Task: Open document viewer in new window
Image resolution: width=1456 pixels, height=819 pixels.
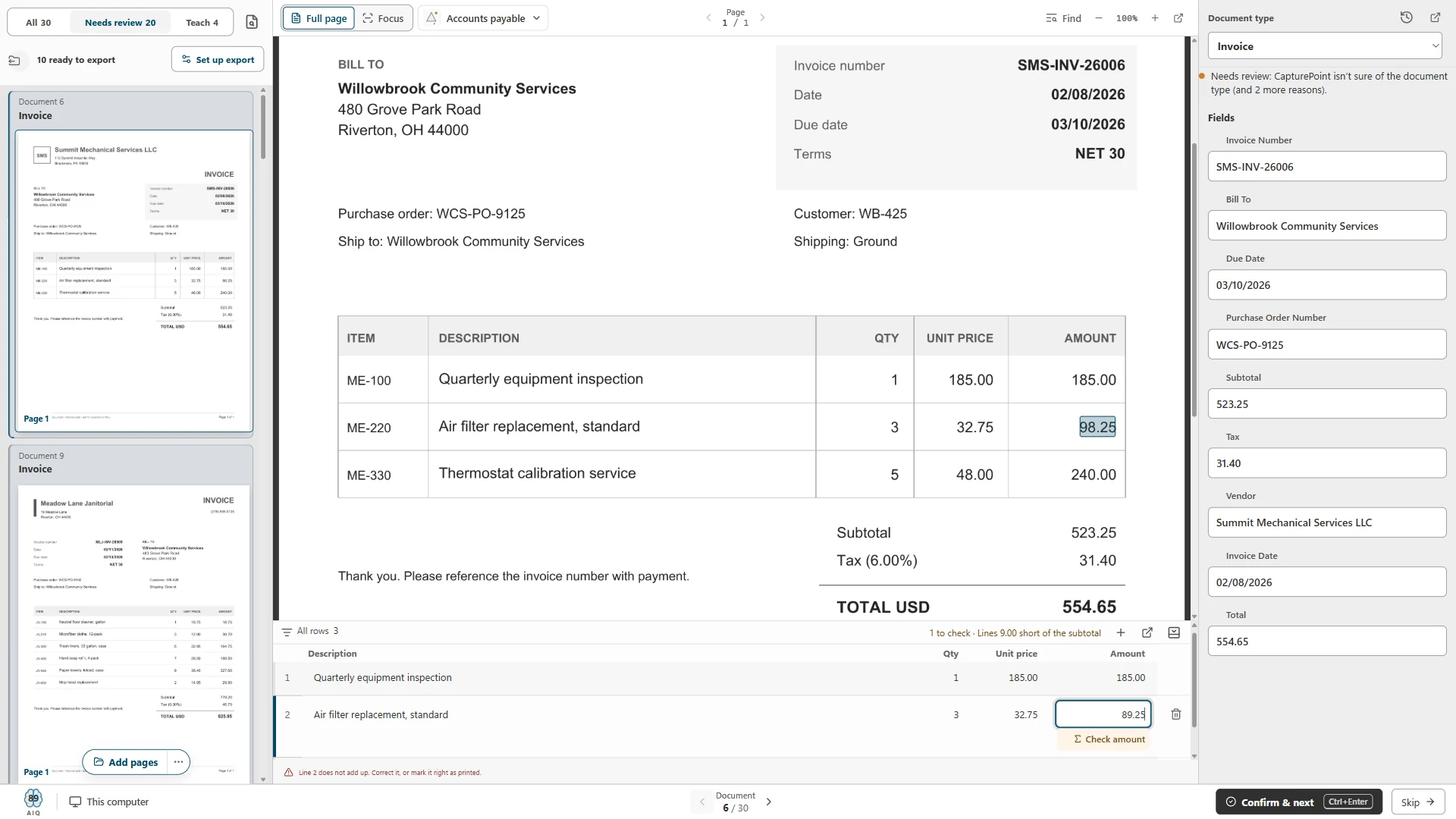Action: [1178, 18]
